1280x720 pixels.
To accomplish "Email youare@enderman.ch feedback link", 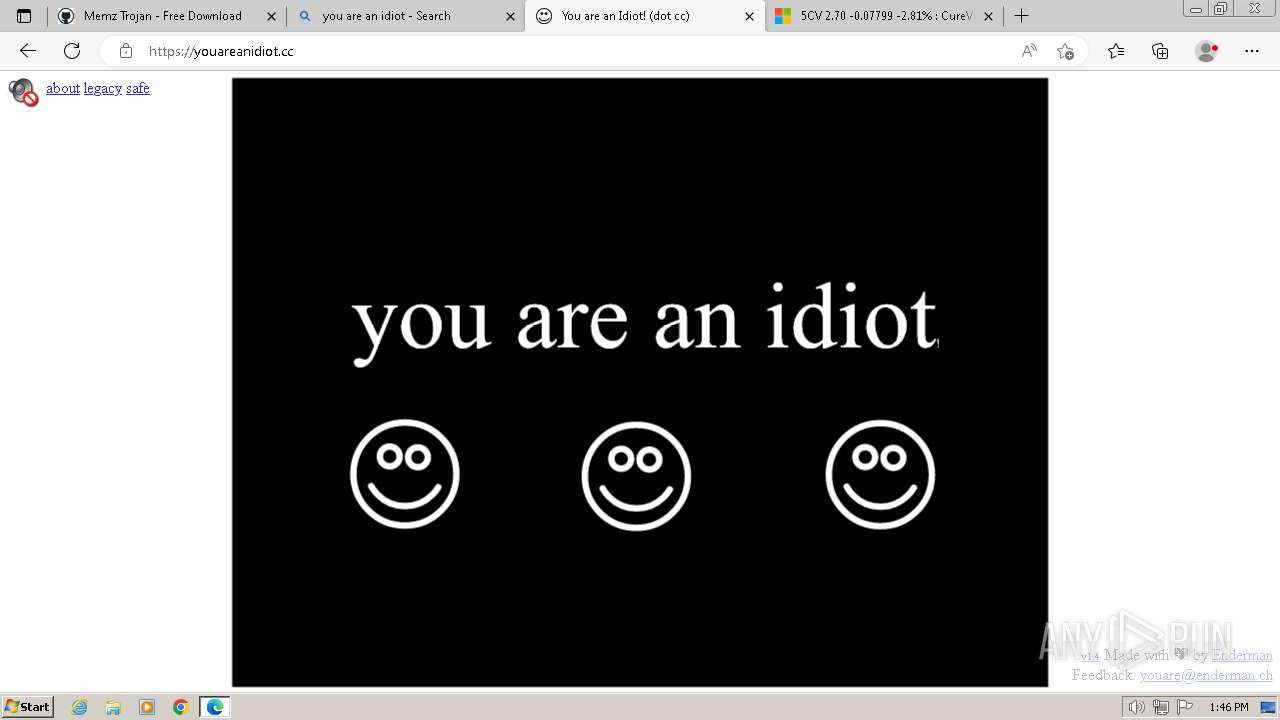I will [1206, 676].
